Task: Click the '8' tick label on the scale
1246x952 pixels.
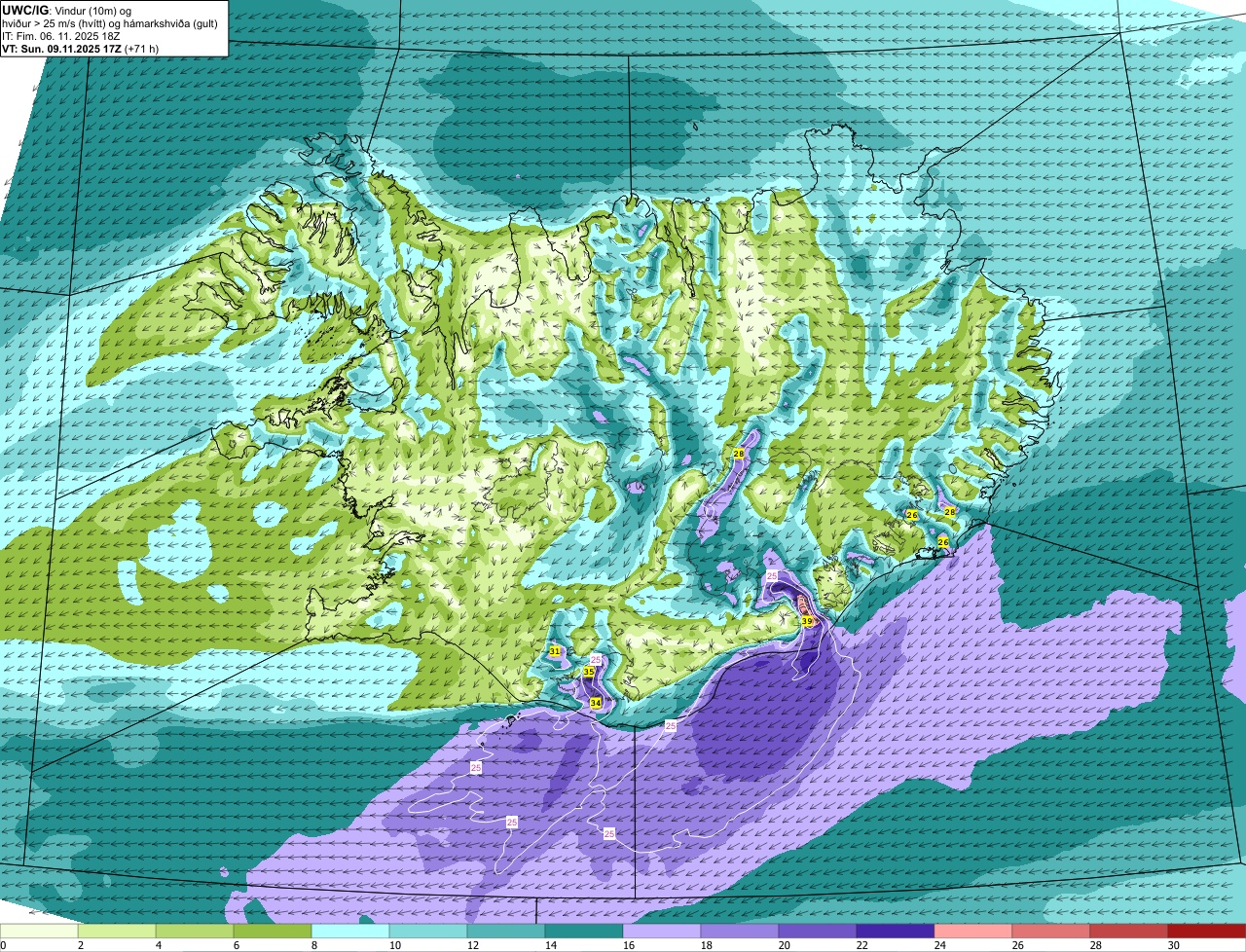Action: [x=314, y=945]
